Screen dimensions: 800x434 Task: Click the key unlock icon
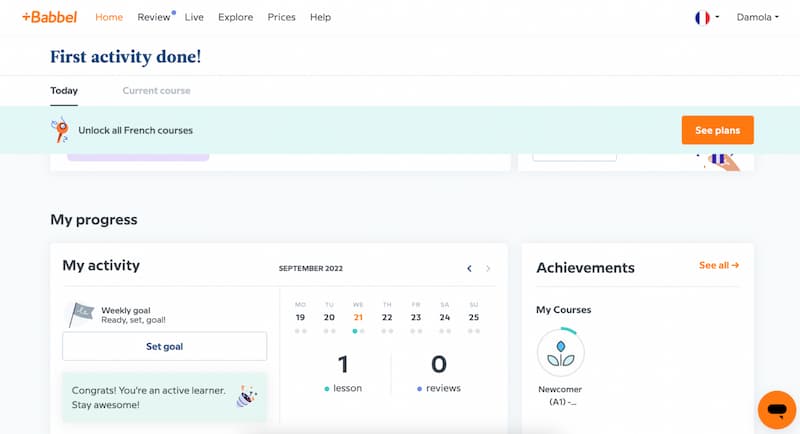click(x=60, y=130)
